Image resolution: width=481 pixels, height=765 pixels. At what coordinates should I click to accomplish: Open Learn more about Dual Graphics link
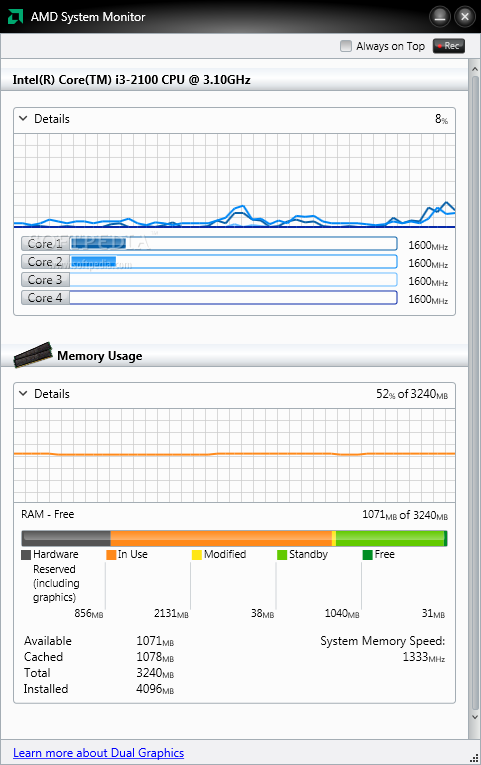click(99, 752)
